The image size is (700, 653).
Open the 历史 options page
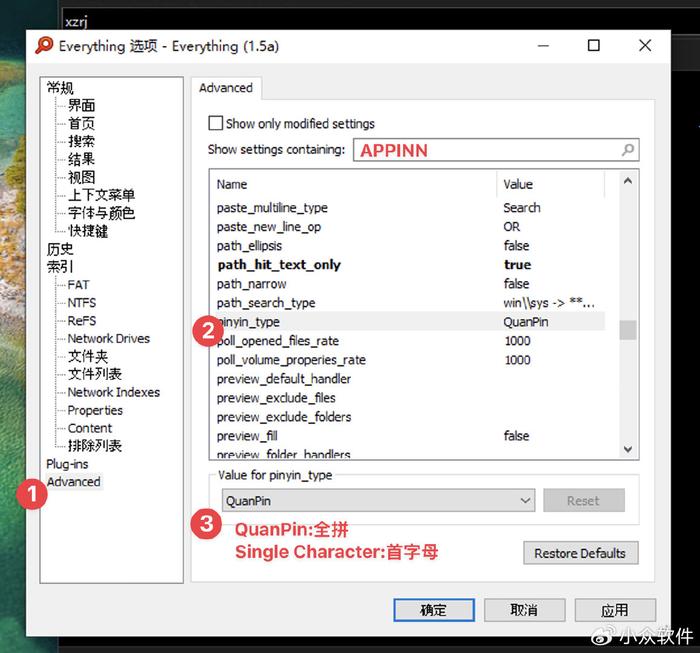pos(60,249)
